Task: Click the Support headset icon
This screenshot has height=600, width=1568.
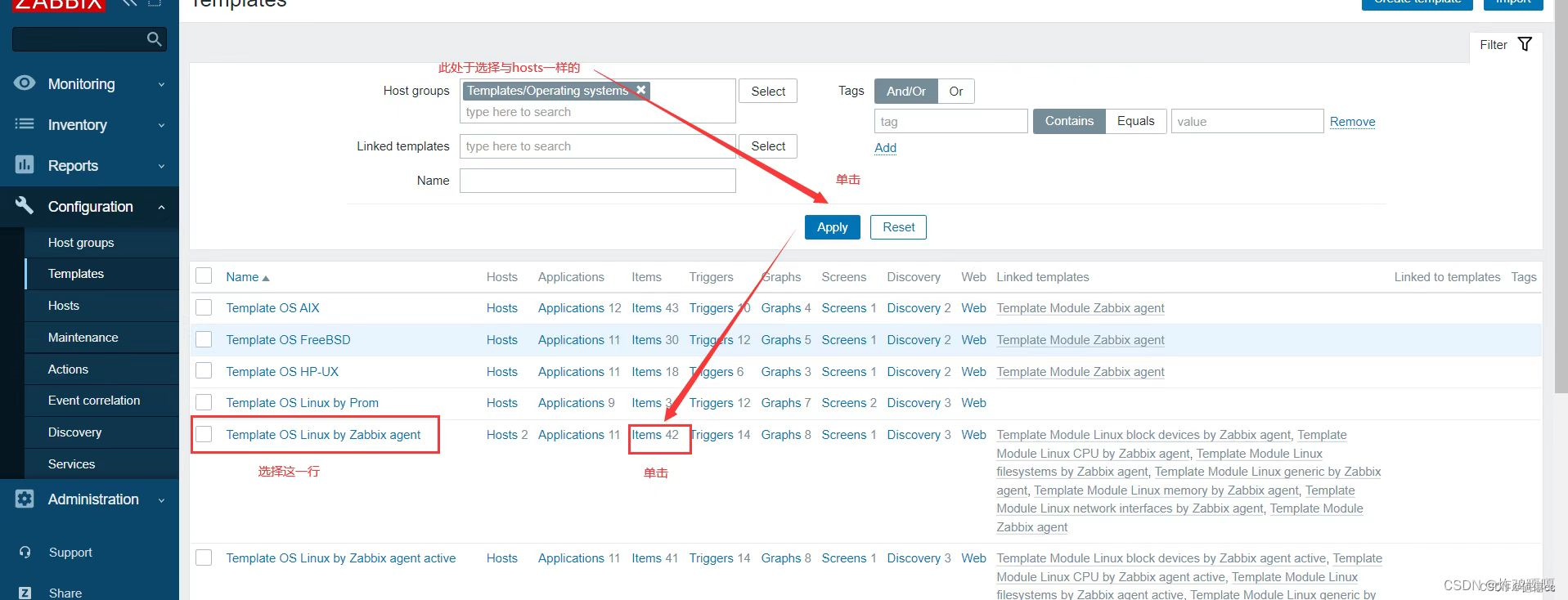Action: point(25,553)
